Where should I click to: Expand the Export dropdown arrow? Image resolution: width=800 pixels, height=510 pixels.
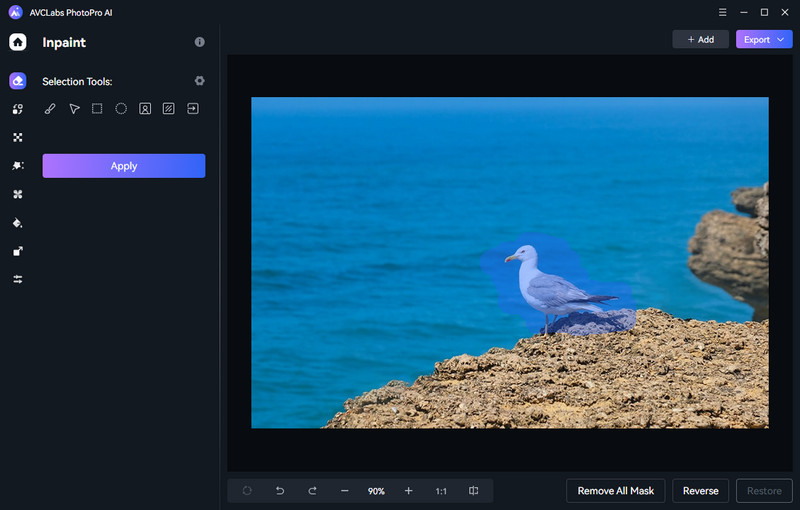(781, 39)
